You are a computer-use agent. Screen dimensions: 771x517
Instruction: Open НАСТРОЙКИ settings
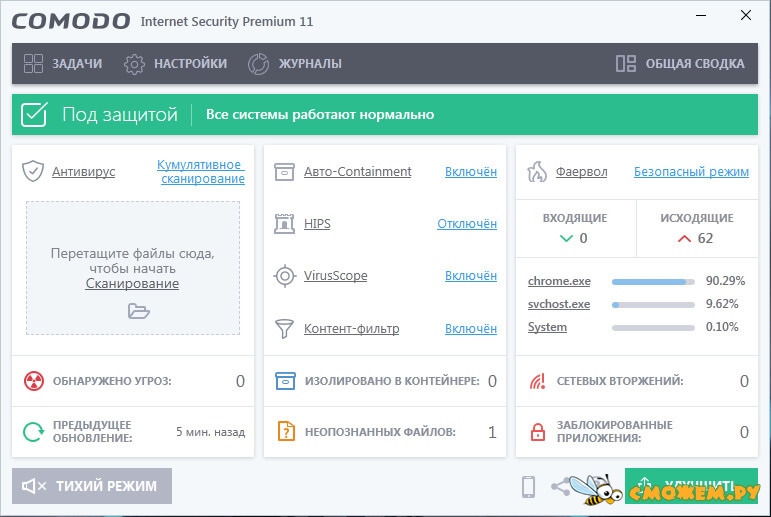point(175,63)
